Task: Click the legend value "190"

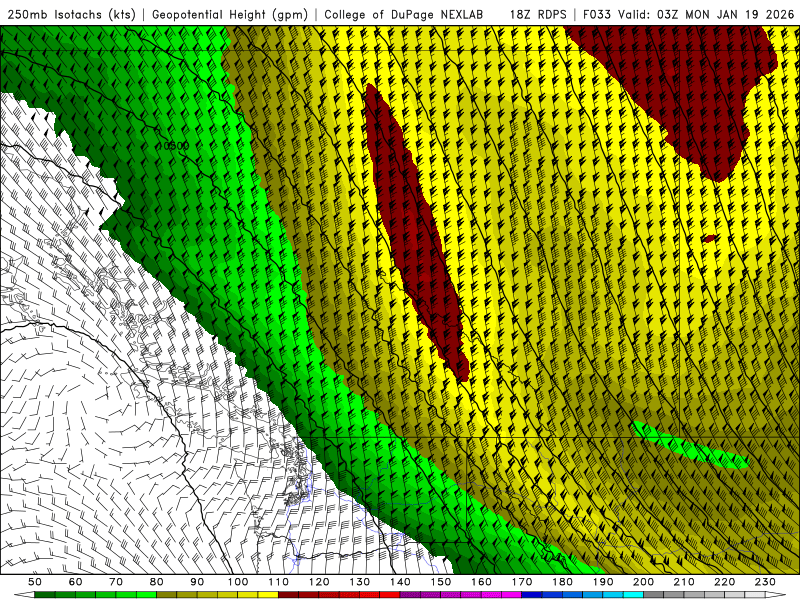Action: coord(603,582)
